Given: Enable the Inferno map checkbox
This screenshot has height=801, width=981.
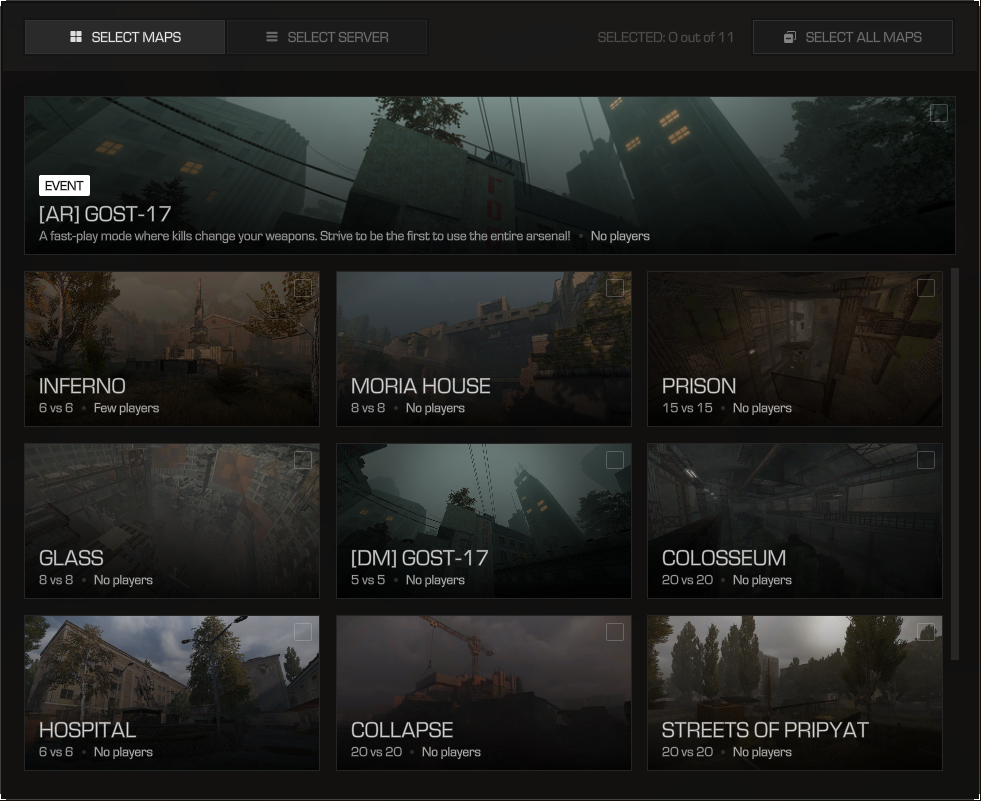Looking at the screenshot, I should 303,288.
